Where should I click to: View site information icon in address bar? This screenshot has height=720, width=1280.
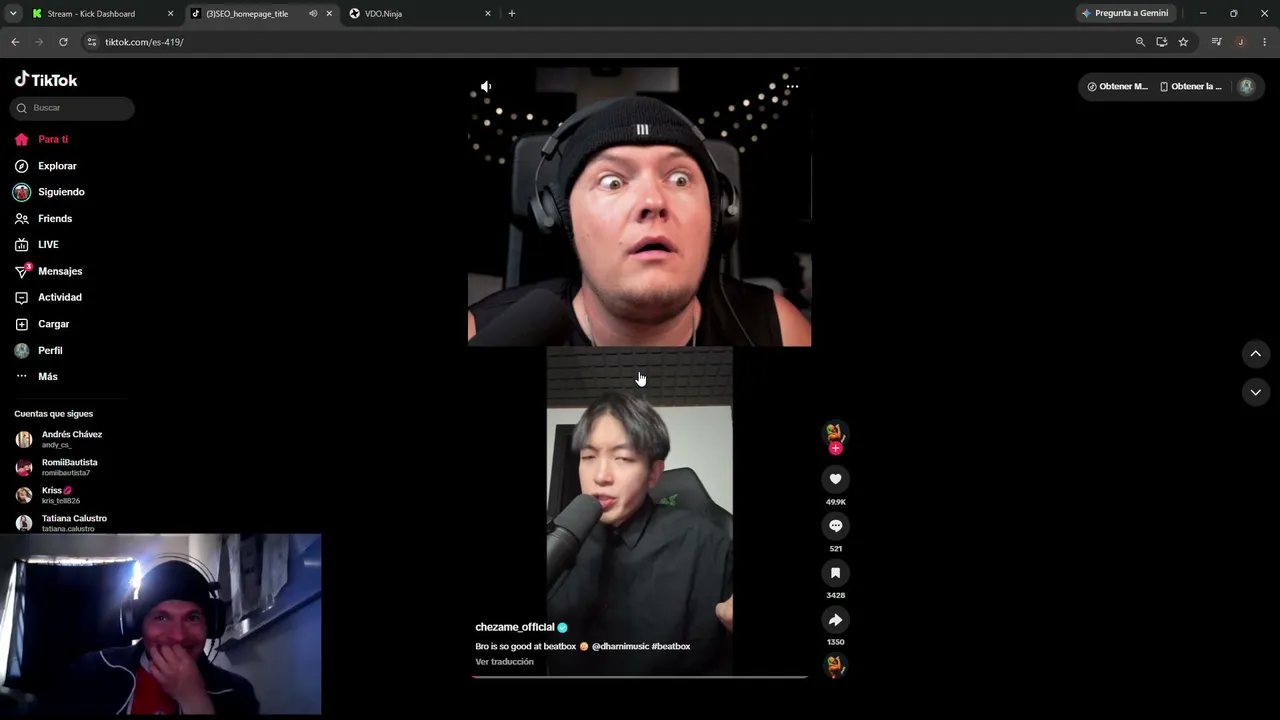[x=92, y=42]
